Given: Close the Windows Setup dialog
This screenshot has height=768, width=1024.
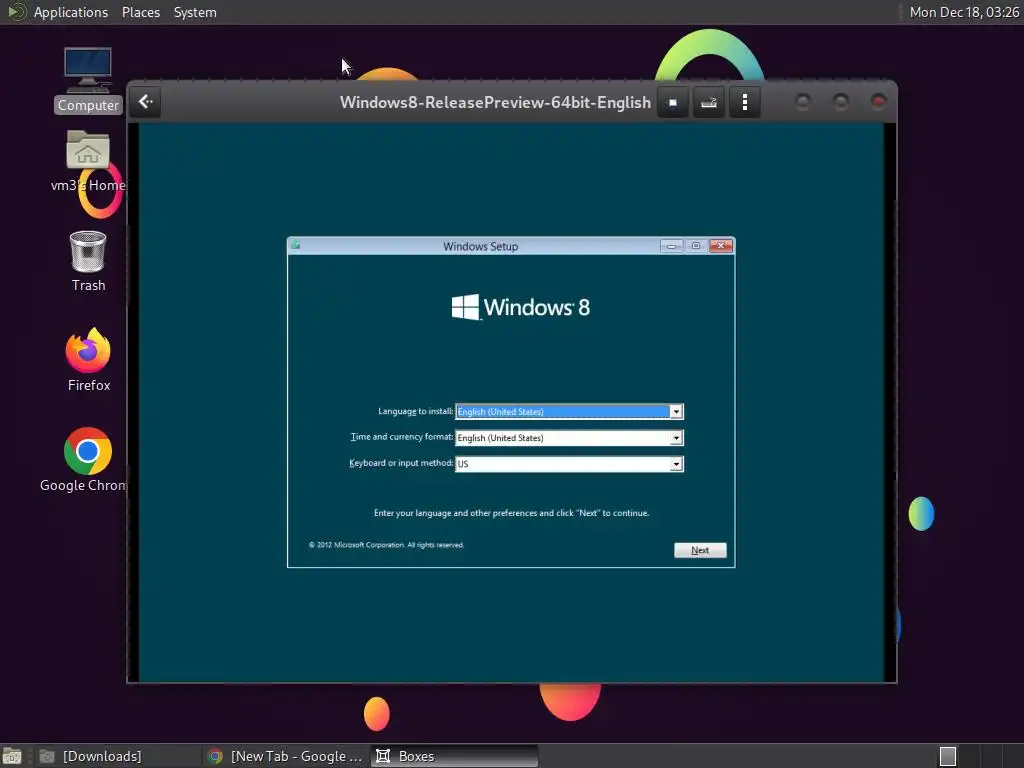Looking at the screenshot, I should click(721, 246).
